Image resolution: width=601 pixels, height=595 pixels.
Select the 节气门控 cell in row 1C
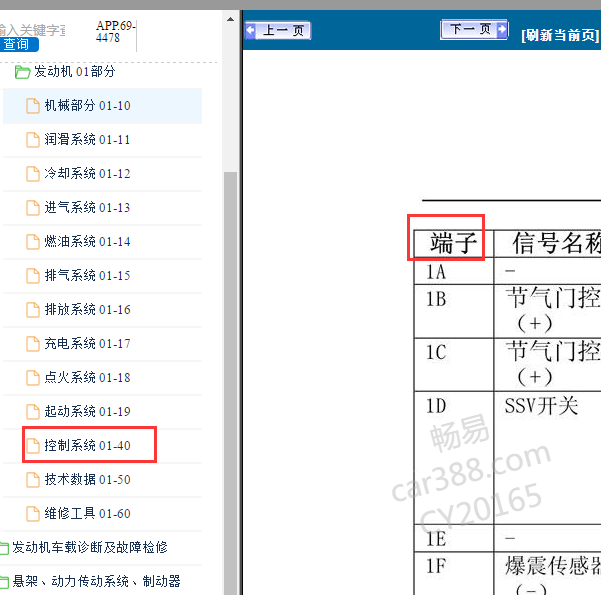point(548,365)
